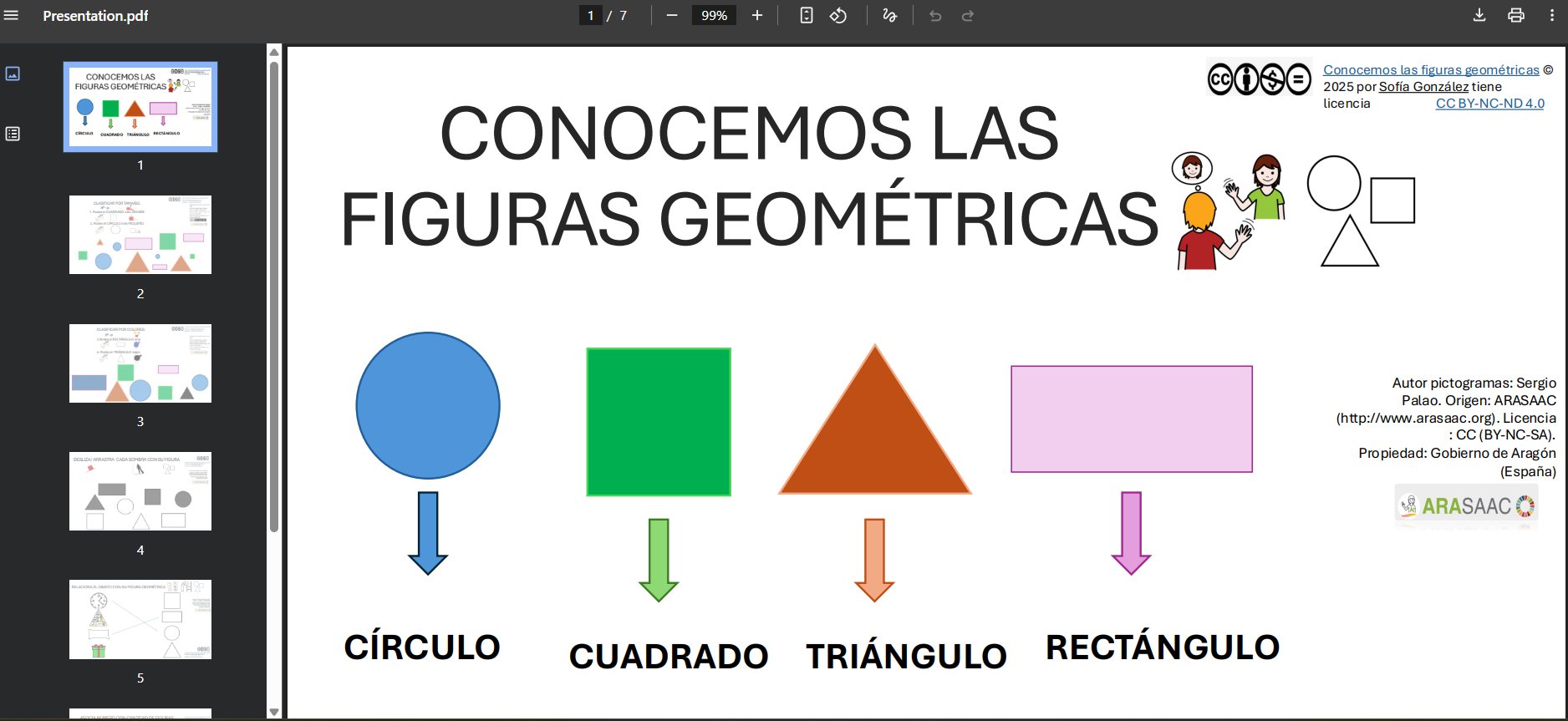Click the CONOCEMOS LAS FIGURAS GEOMÉTRICAS heading
The width and height of the screenshot is (1568, 721).
(749, 175)
